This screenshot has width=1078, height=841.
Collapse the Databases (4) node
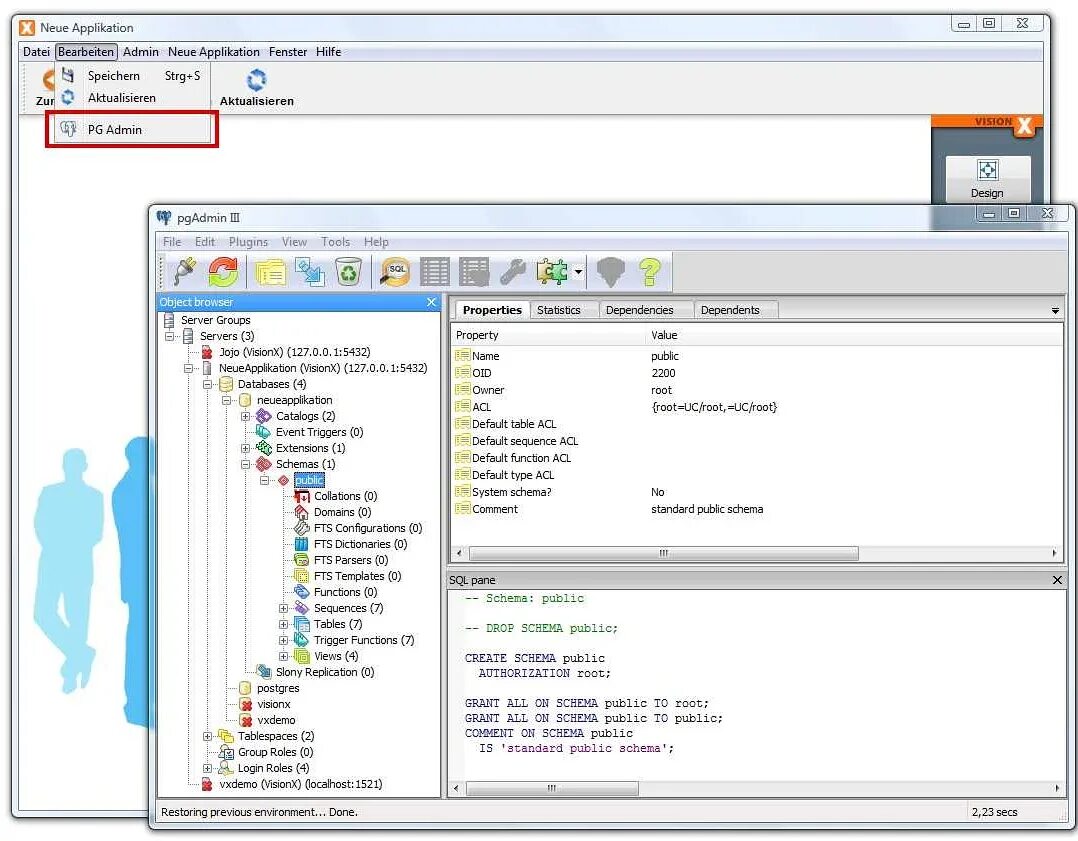click(207, 384)
